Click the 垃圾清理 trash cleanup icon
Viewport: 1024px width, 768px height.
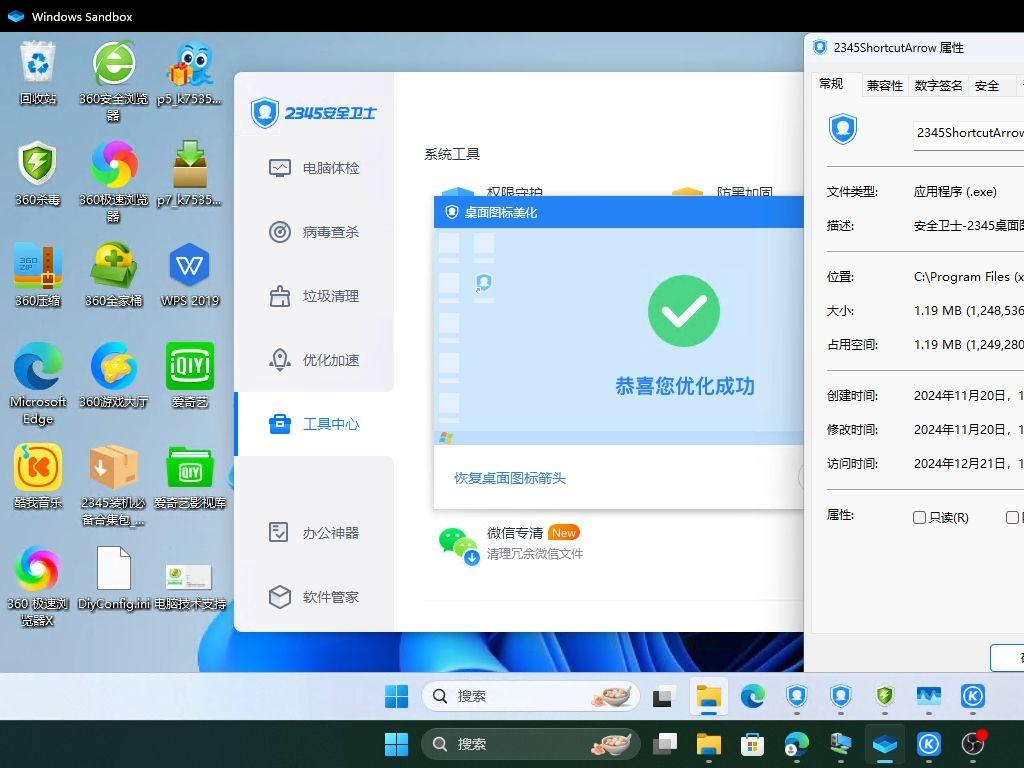280,296
